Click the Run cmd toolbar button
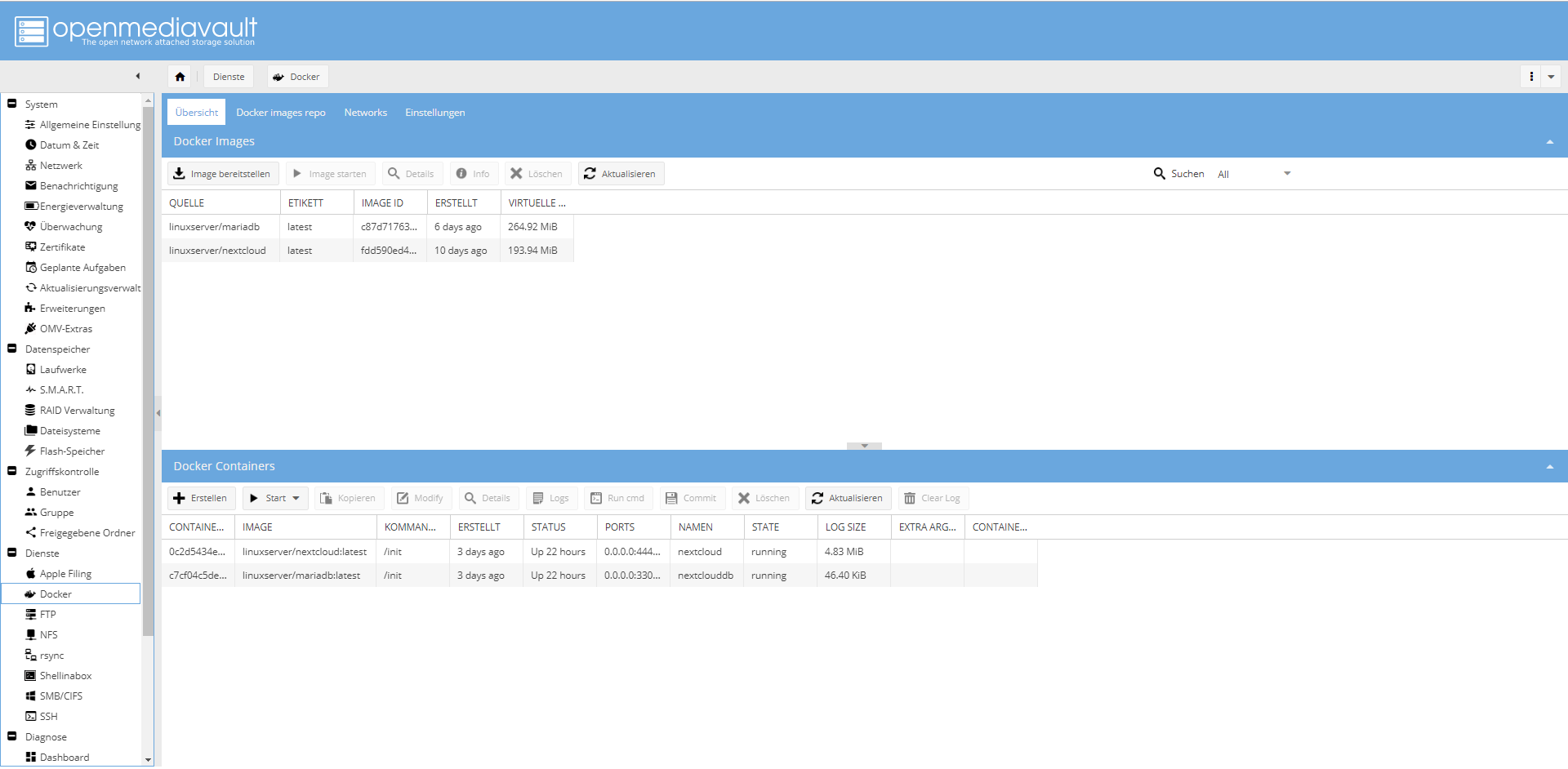Screen dimensions: 1568x769 coord(618,498)
